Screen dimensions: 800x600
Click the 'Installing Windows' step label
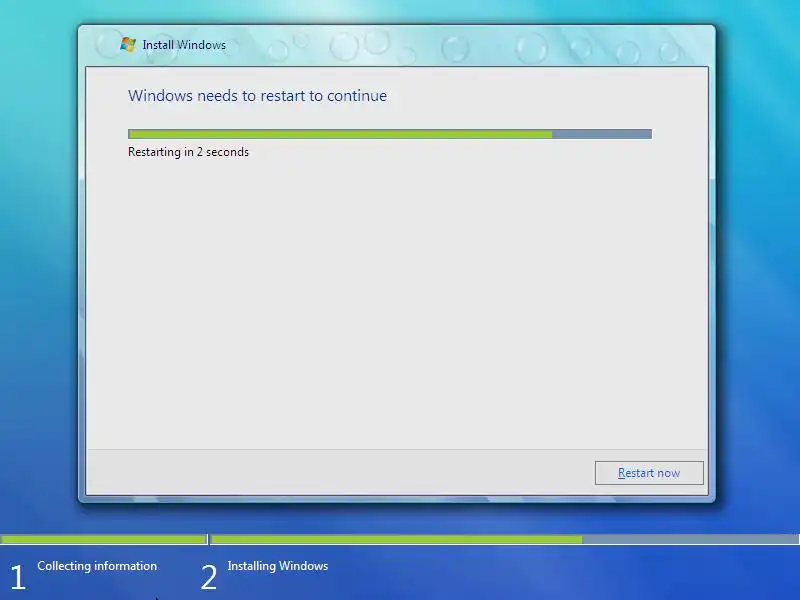(x=278, y=566)
